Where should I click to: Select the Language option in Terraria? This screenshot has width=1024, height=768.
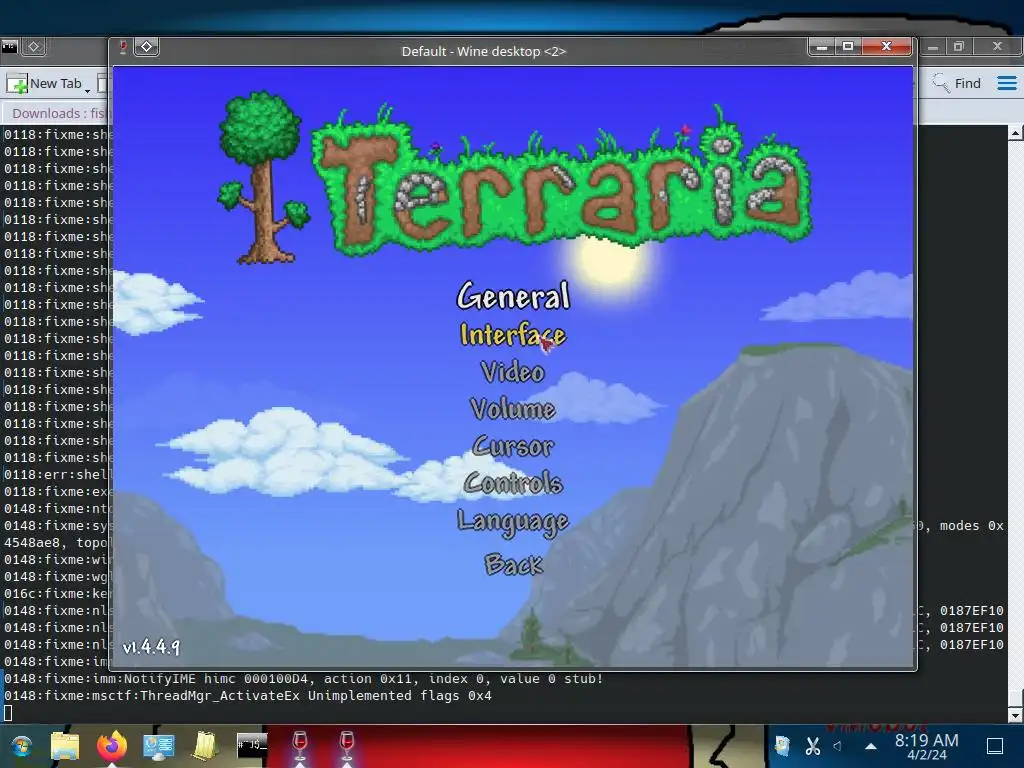[513, 522]
